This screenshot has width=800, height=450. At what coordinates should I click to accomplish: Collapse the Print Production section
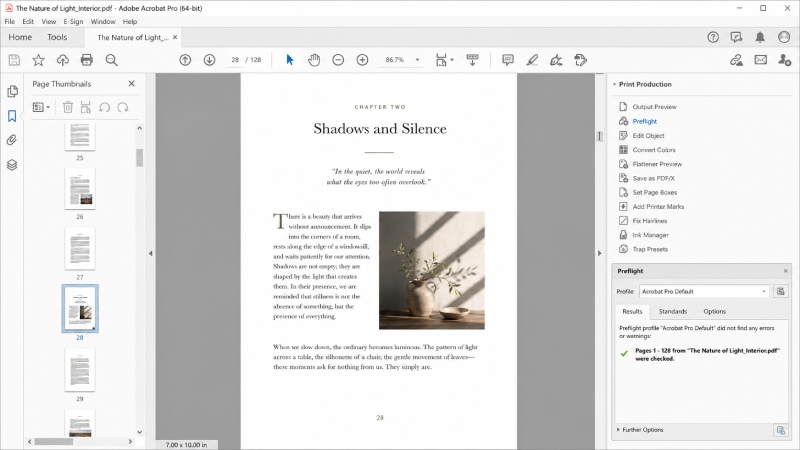pyautogui.click(x=615, y=84)
